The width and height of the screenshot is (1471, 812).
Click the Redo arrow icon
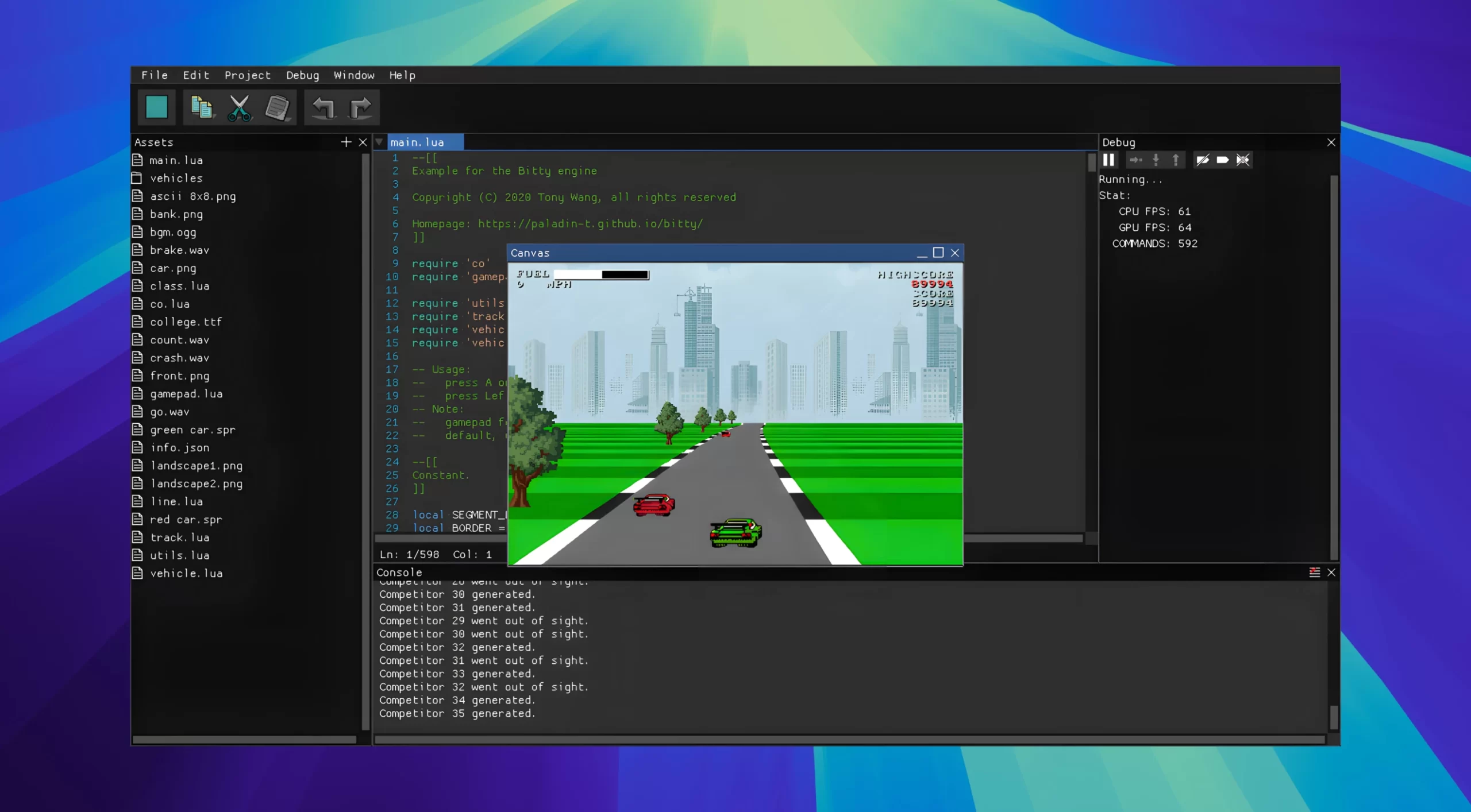pos(361,107)
